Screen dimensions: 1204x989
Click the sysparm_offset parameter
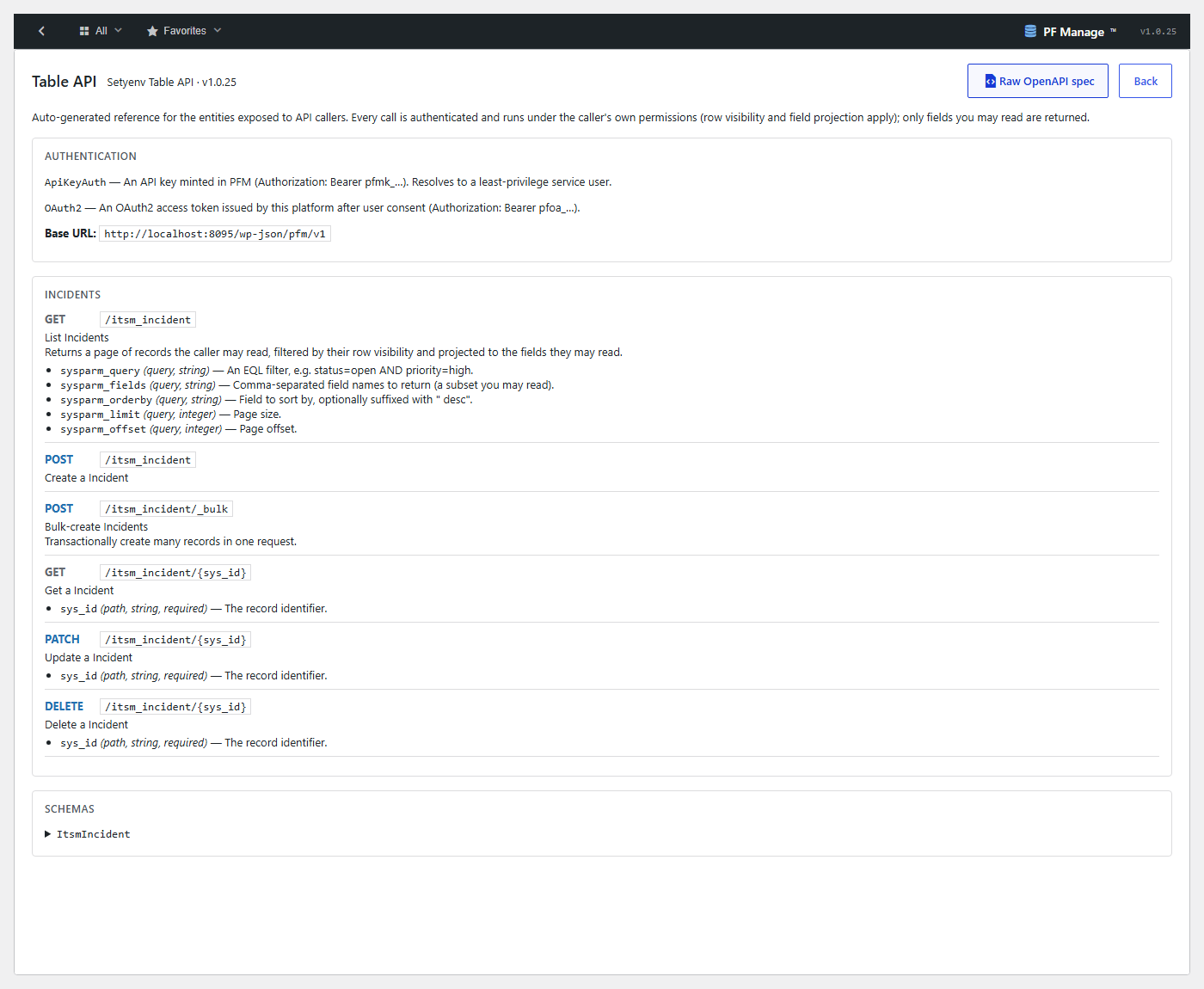pos(103,429)
